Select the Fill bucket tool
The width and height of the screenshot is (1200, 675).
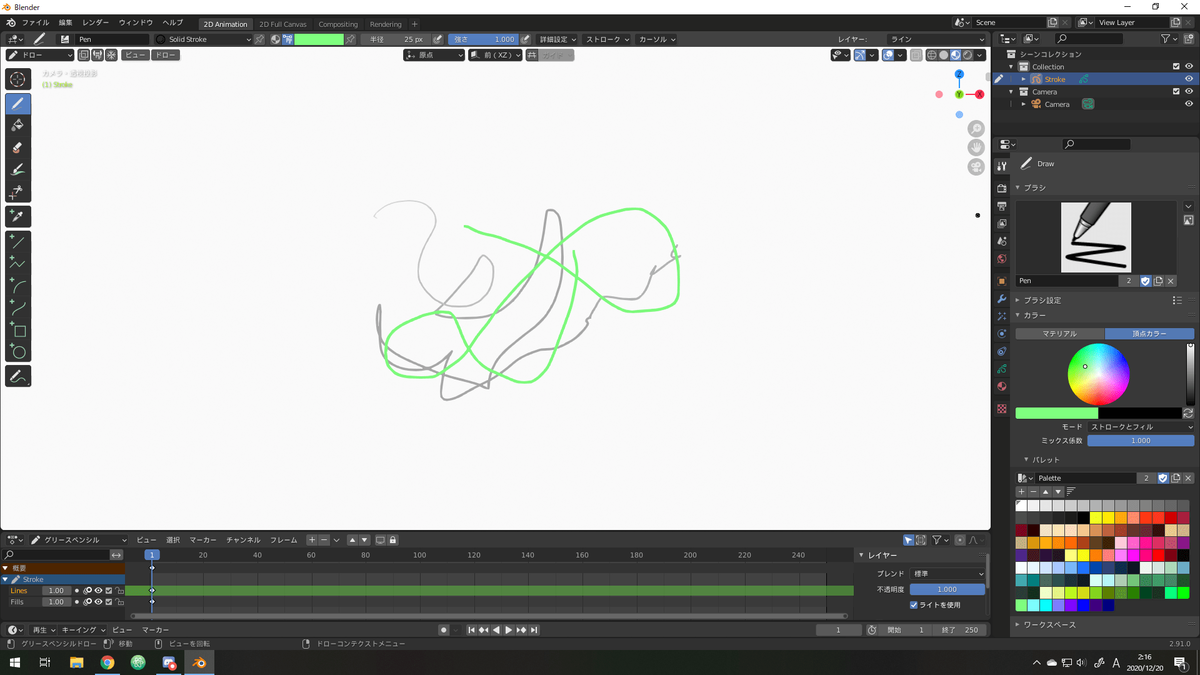pyautogui.click(x=18, y=125)
